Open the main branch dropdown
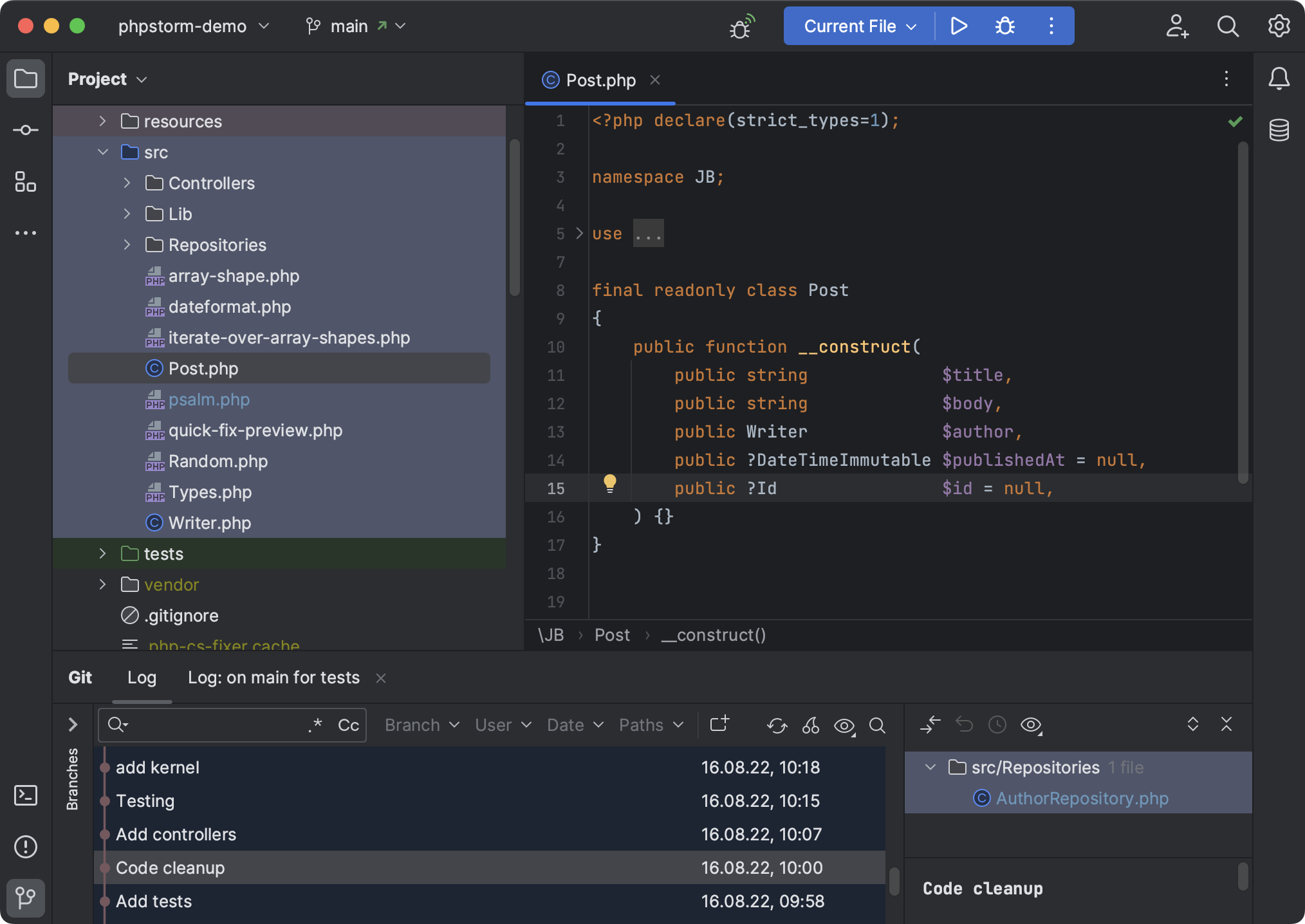 355,26
